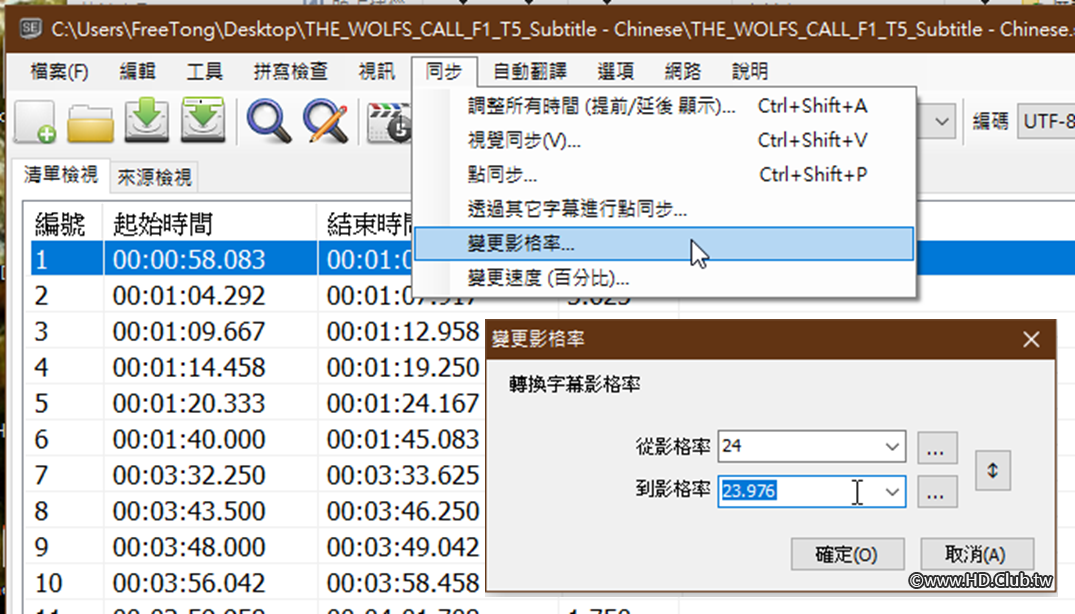Click the 結束時間 column header
The image size is (1075, 614).
(x=367, y=224)
